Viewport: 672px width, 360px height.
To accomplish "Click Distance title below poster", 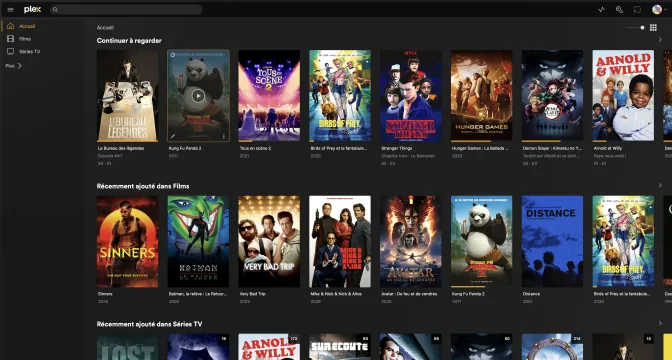I will click(x=531, y=294).
